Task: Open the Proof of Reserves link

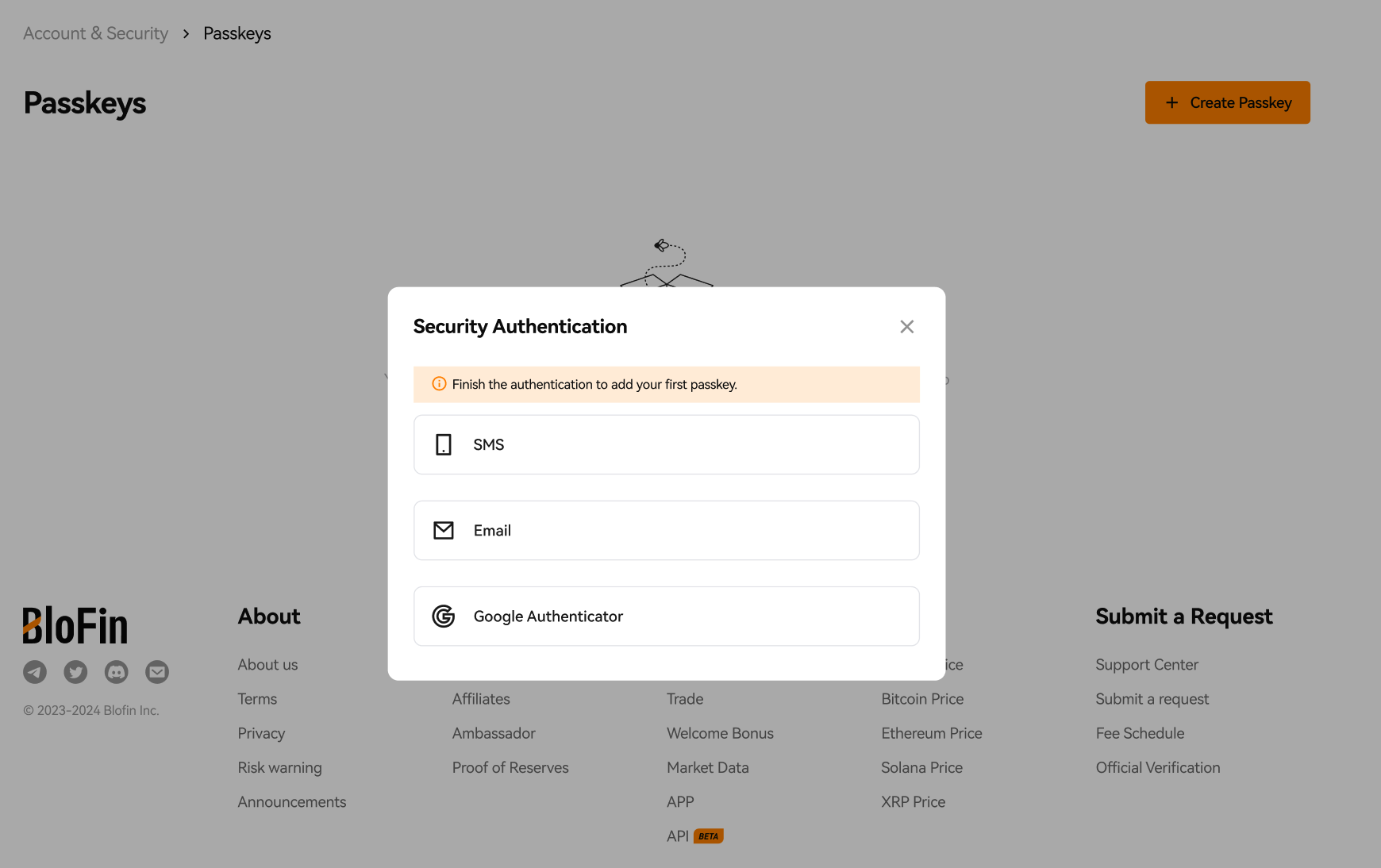Action: click(x=510, y=768)
